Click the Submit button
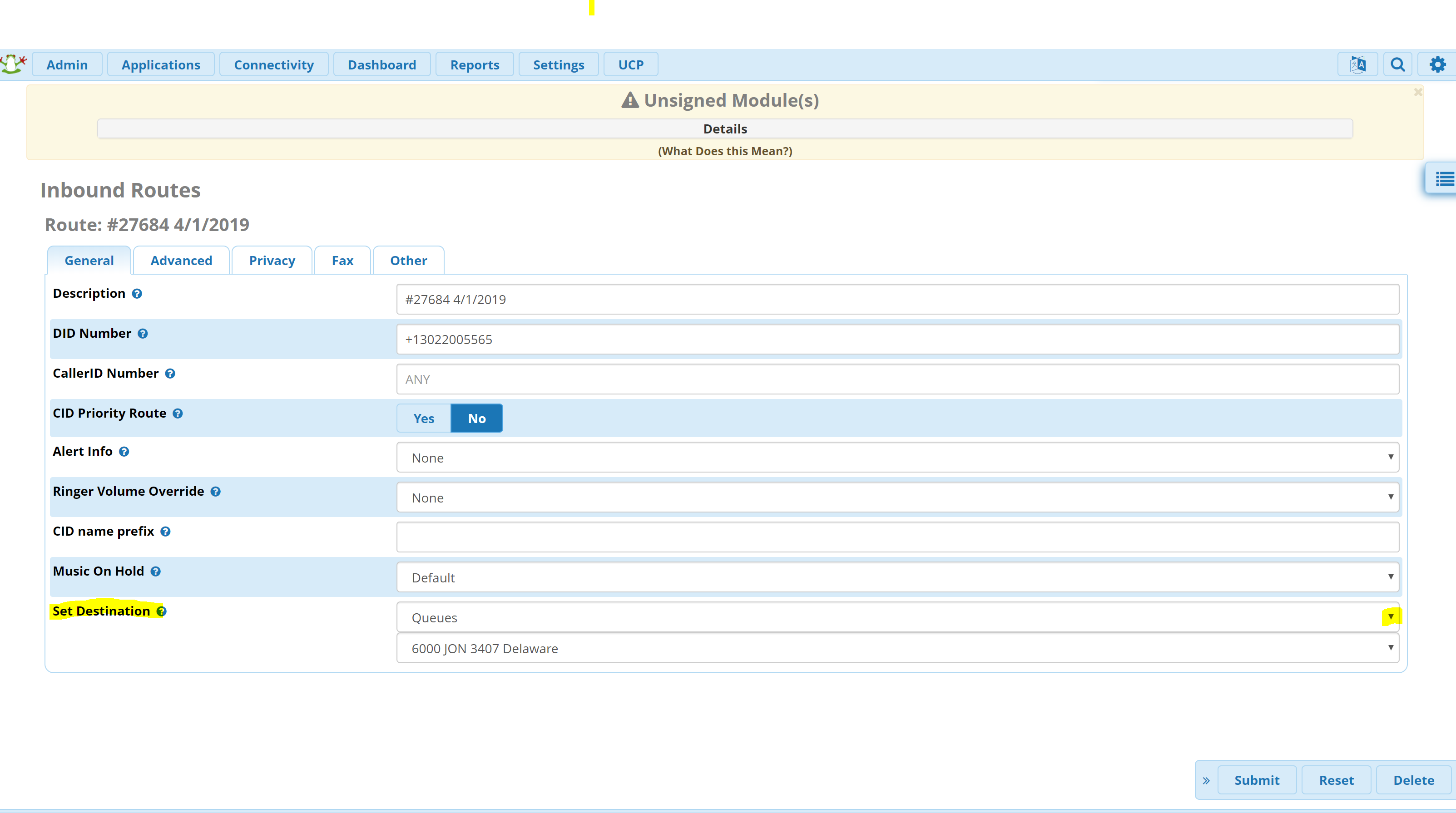This screenshot has height=813, width=1456. point(1256,780)
